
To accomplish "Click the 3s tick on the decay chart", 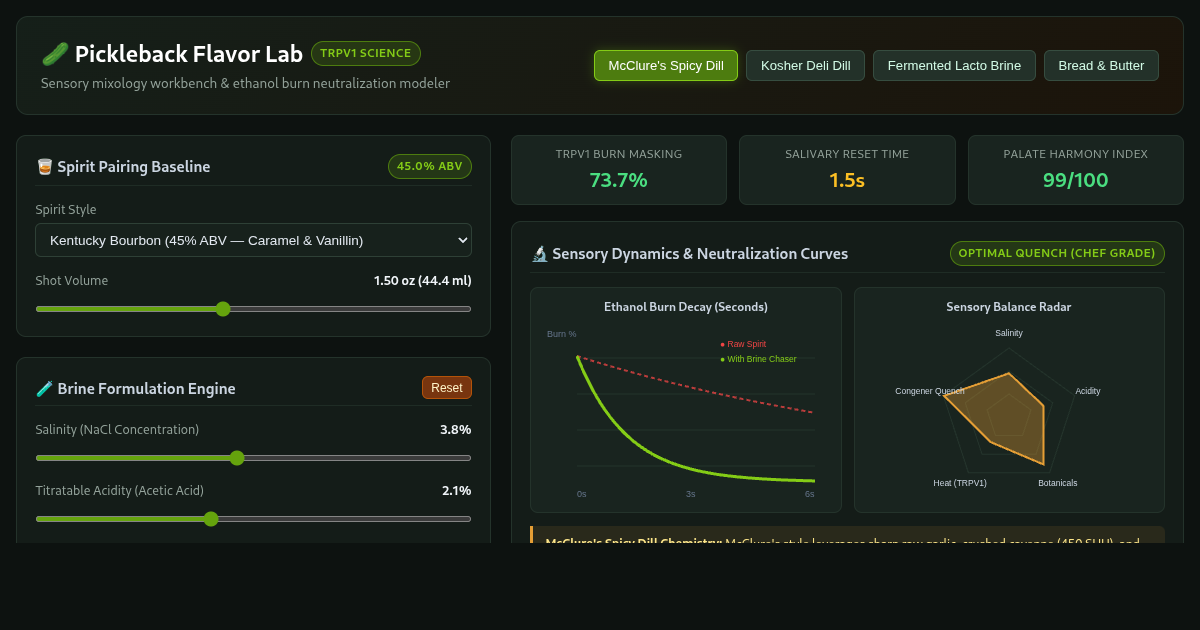I will [x=691, y=494].
